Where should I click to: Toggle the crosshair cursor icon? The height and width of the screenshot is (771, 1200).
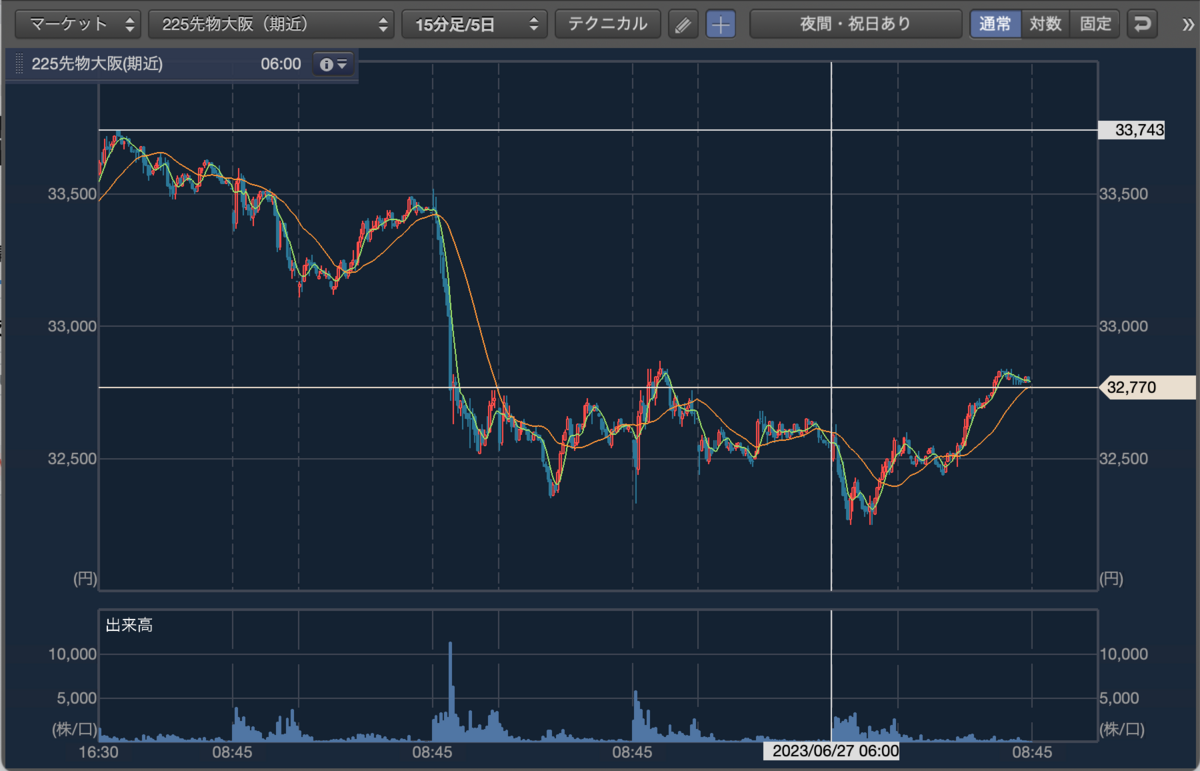[720, 24]
